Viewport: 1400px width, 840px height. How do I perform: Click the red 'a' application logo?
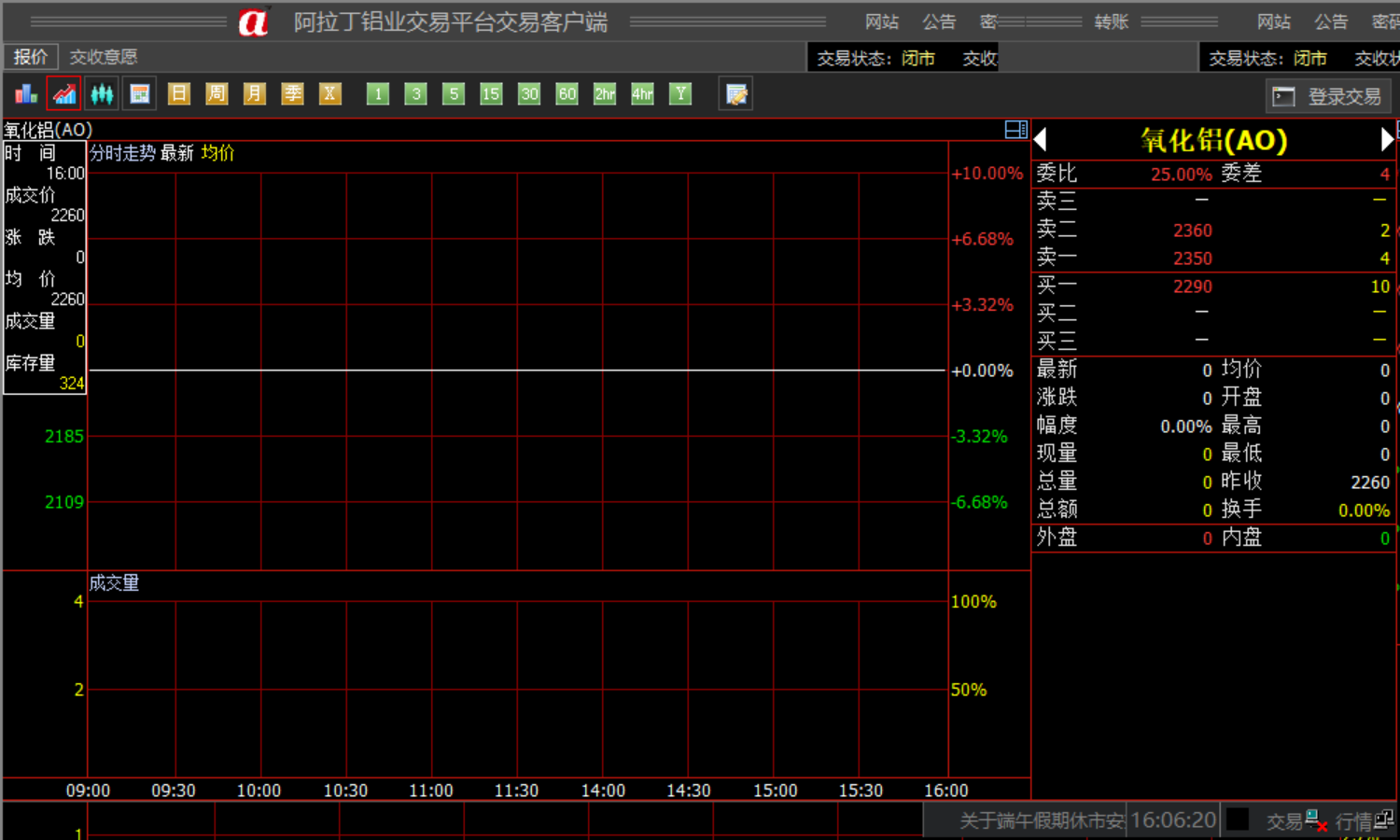point(253,22)
